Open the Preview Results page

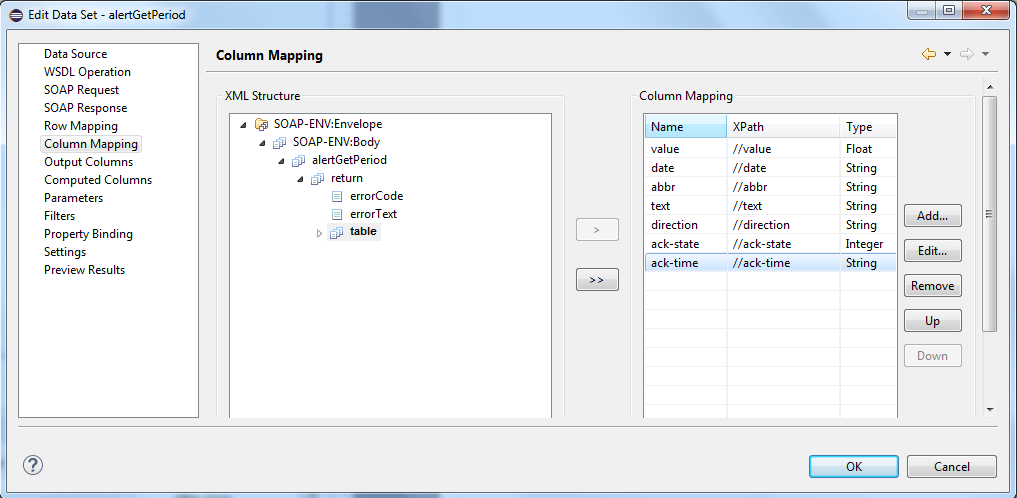84,270
